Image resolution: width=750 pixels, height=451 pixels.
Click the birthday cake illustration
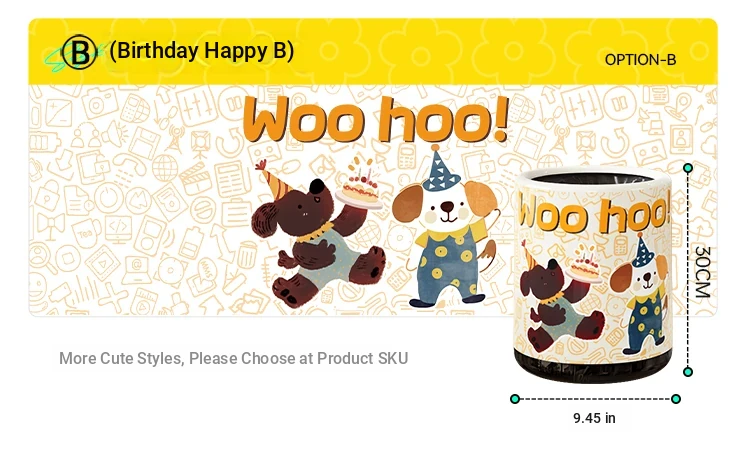(359, 185)
